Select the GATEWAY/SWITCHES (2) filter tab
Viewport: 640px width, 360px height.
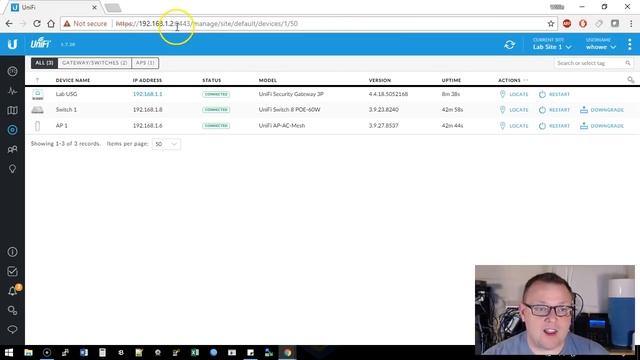[x=94, y=63]
